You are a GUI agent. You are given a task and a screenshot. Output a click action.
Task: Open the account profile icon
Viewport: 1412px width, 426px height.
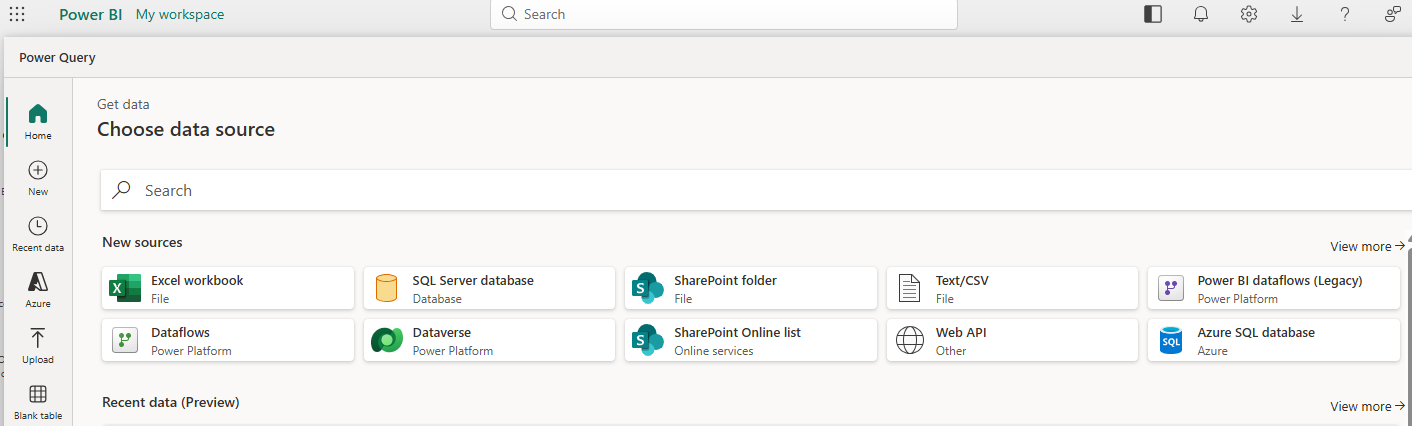coord(1393,14)
